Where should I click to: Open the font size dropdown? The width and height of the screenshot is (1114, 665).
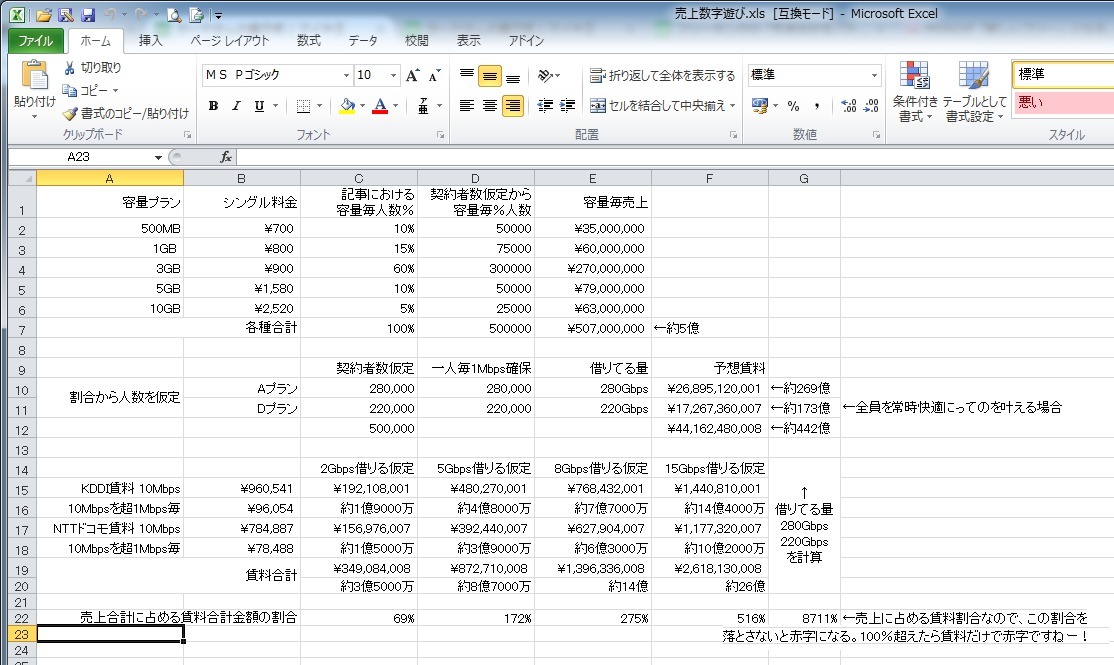(x=393, y=76)
